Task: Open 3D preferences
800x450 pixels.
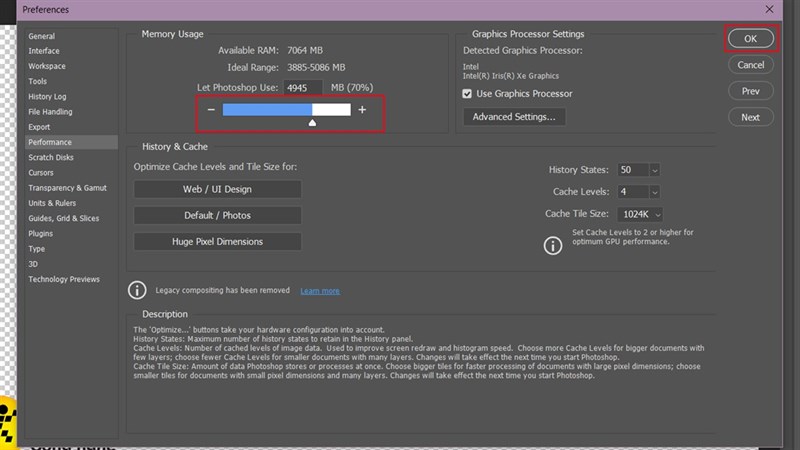Action: (x=71, y=264)
